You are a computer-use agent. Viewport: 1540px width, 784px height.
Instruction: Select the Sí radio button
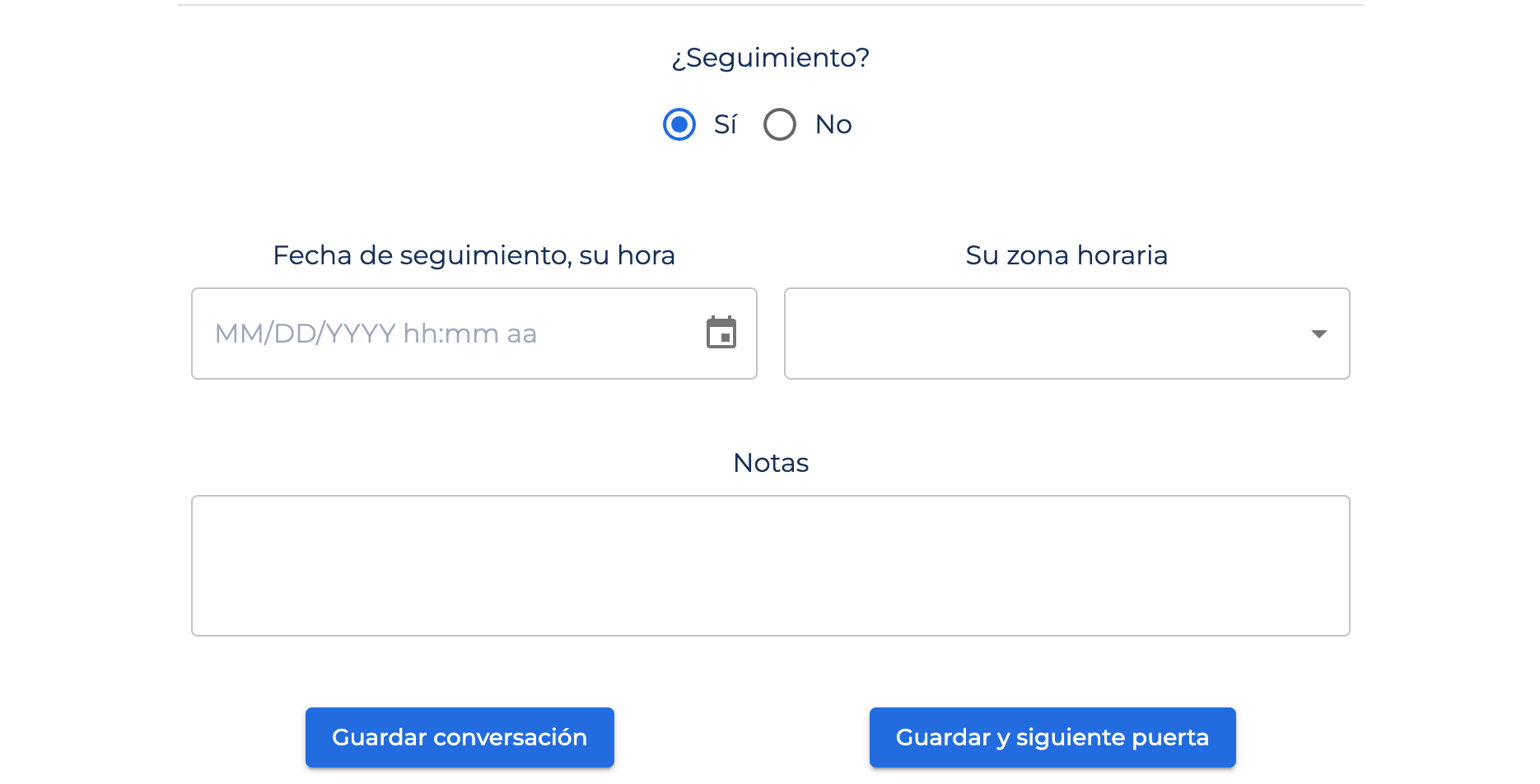[x=679, y=124]
